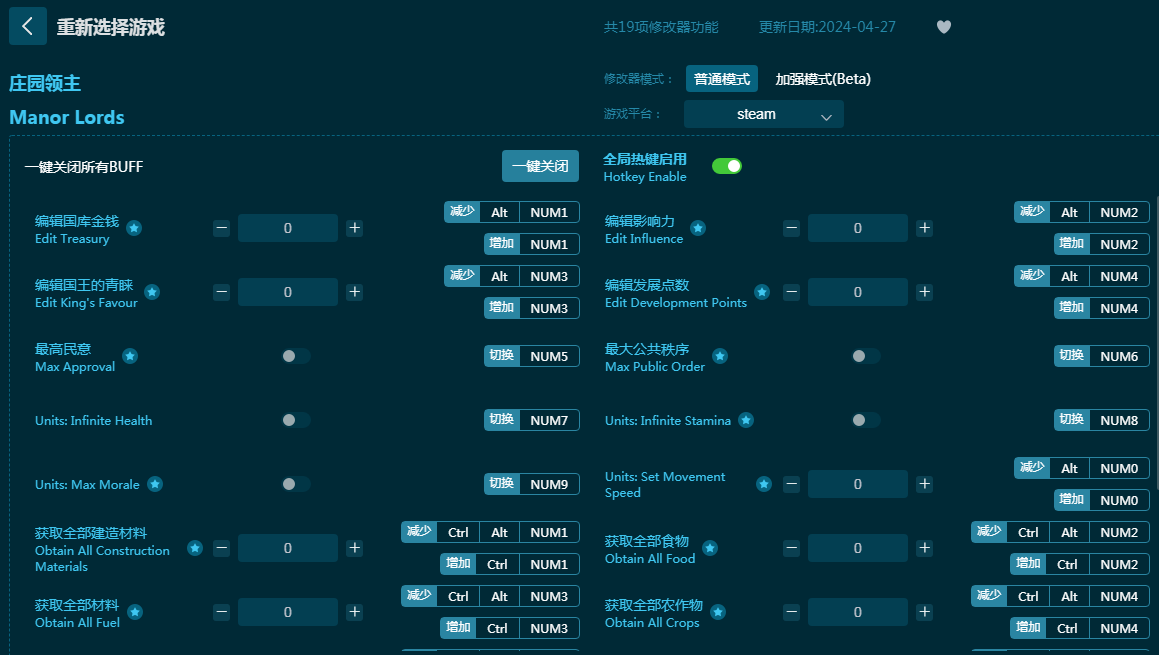Click Edit Influence value input field
The height and width of the screenshot is (655, 1159).
[x=857, y=228]
